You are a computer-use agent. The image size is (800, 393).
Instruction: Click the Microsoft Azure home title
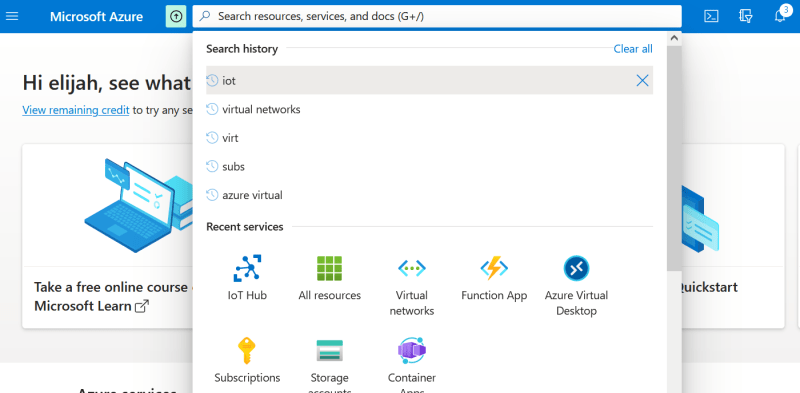pyautogui.click(x=96, y=16)
